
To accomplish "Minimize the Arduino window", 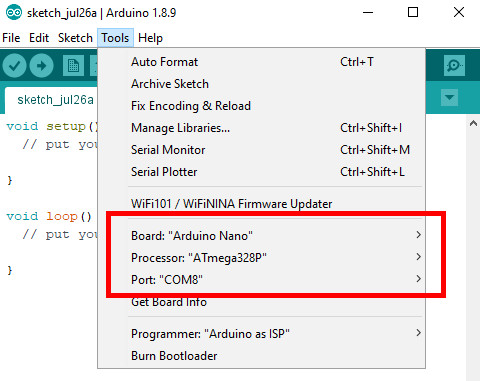I will coord(368,13).
